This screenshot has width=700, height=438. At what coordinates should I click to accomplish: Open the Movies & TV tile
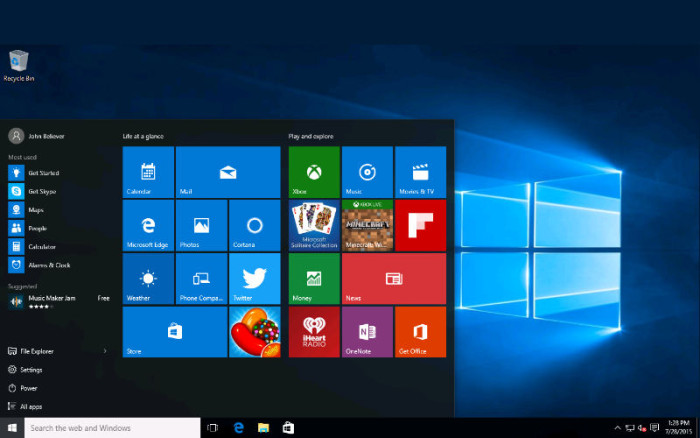[421, 172]
